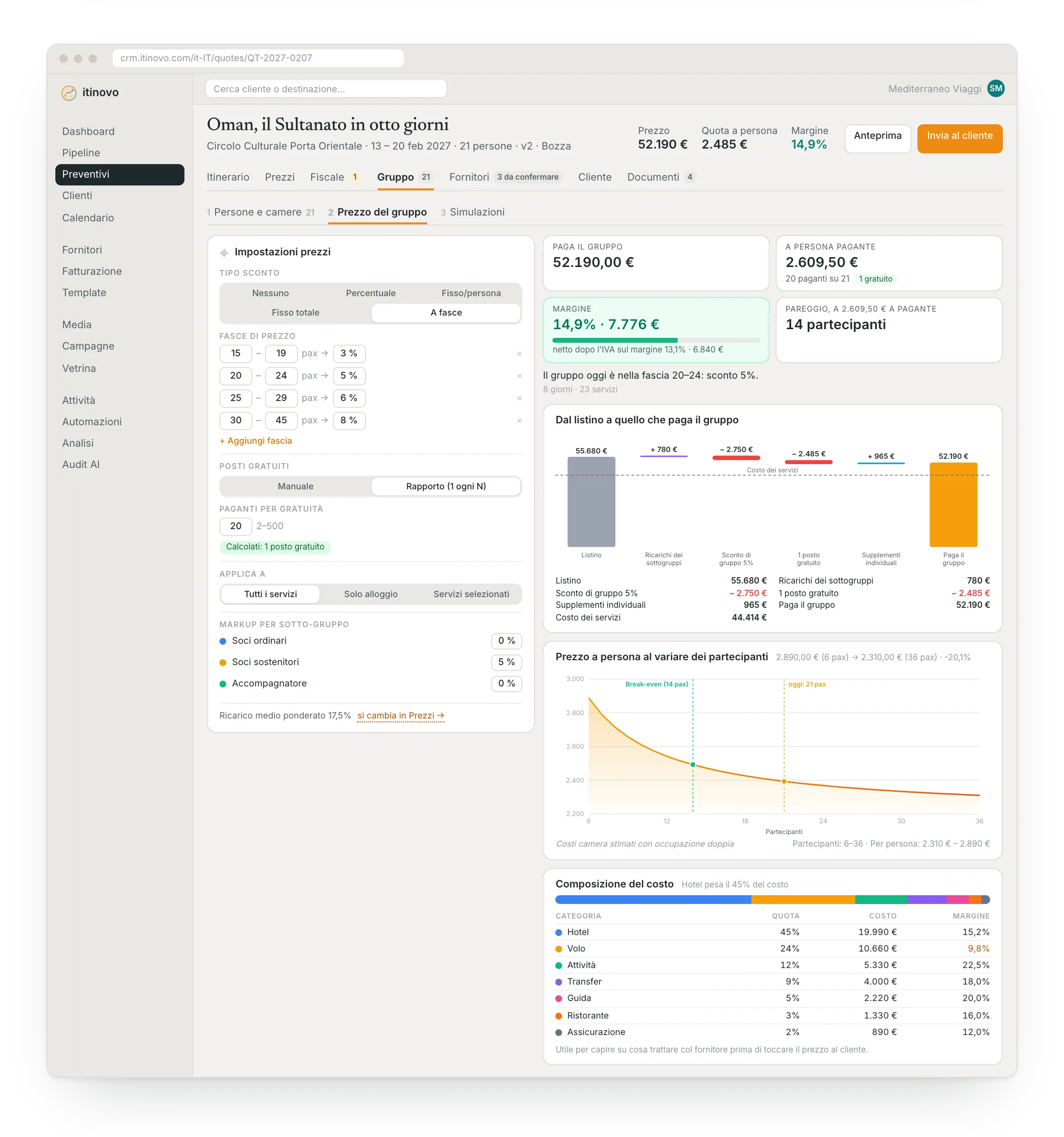1064x1137 pixels.
Task: Click the itinovo logo icon
Action: 68,93
